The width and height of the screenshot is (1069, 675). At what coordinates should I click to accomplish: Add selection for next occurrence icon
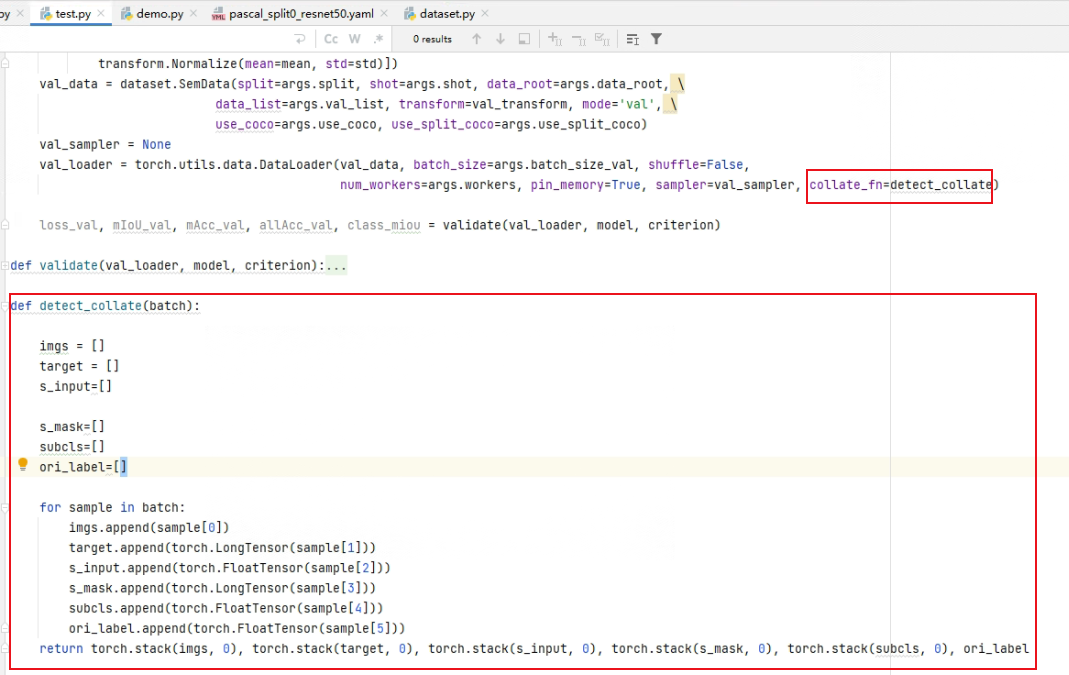pos(555,39)
